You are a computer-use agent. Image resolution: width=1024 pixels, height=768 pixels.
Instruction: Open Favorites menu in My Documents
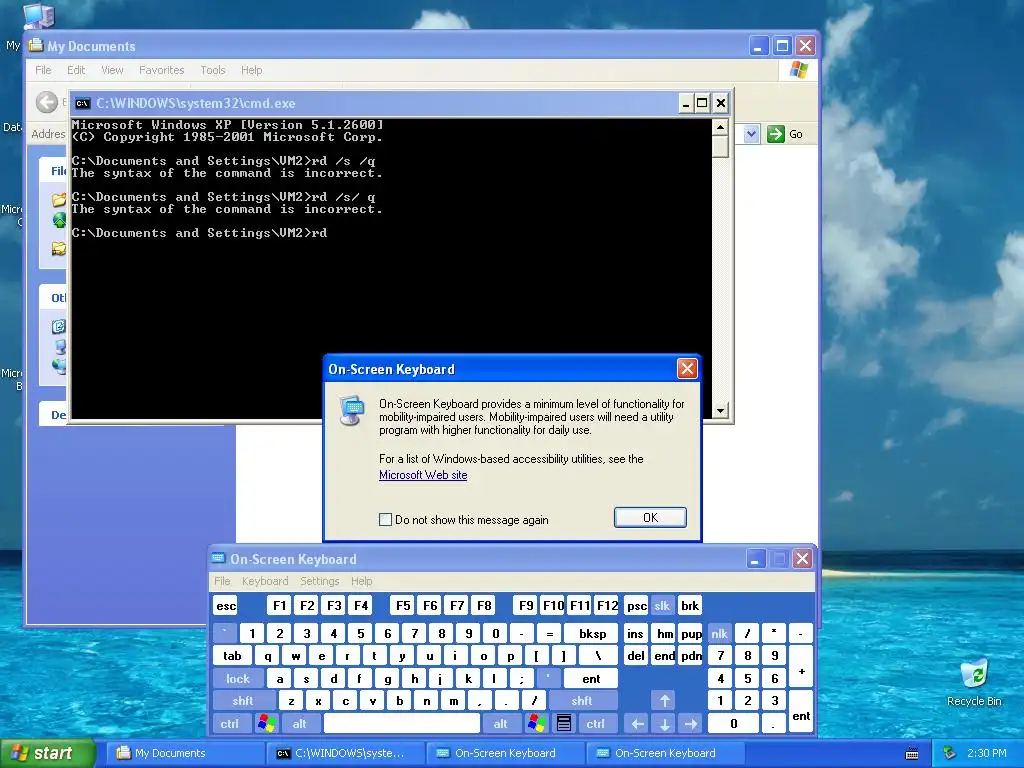pos(161,70)
